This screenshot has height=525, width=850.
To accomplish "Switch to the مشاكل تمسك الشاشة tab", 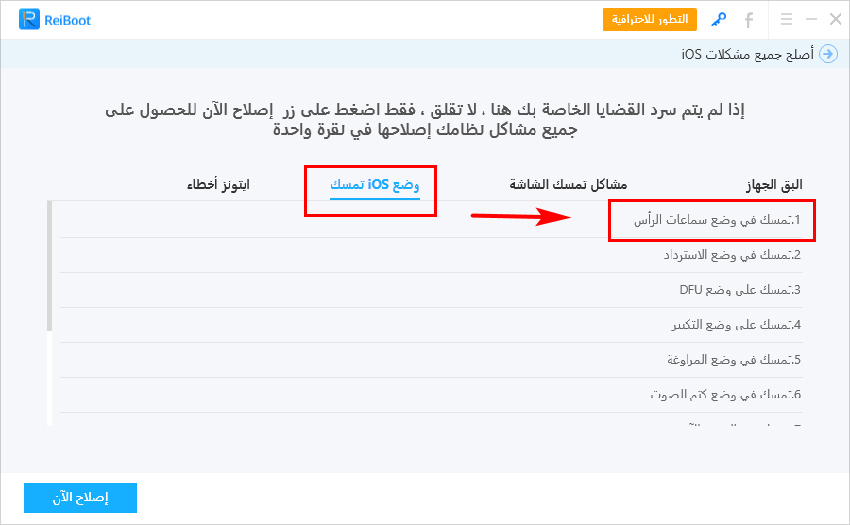I will coord(568,184).
